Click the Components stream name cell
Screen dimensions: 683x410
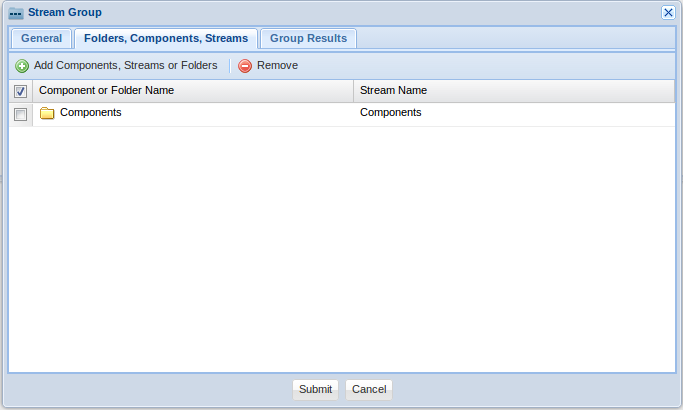pyautogui.click(x=390, y=113)
